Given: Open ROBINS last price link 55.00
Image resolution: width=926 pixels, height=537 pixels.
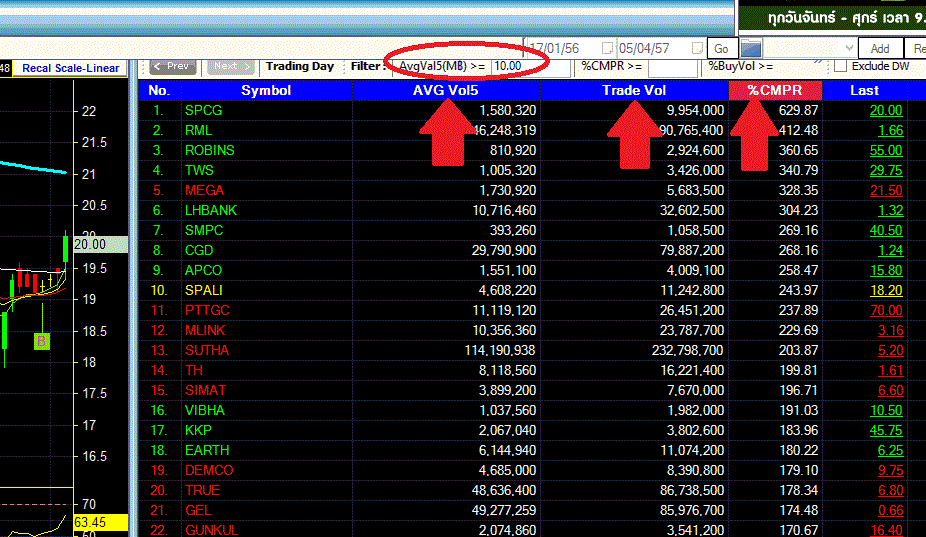Looking at the screenshot, I should 886,151.
